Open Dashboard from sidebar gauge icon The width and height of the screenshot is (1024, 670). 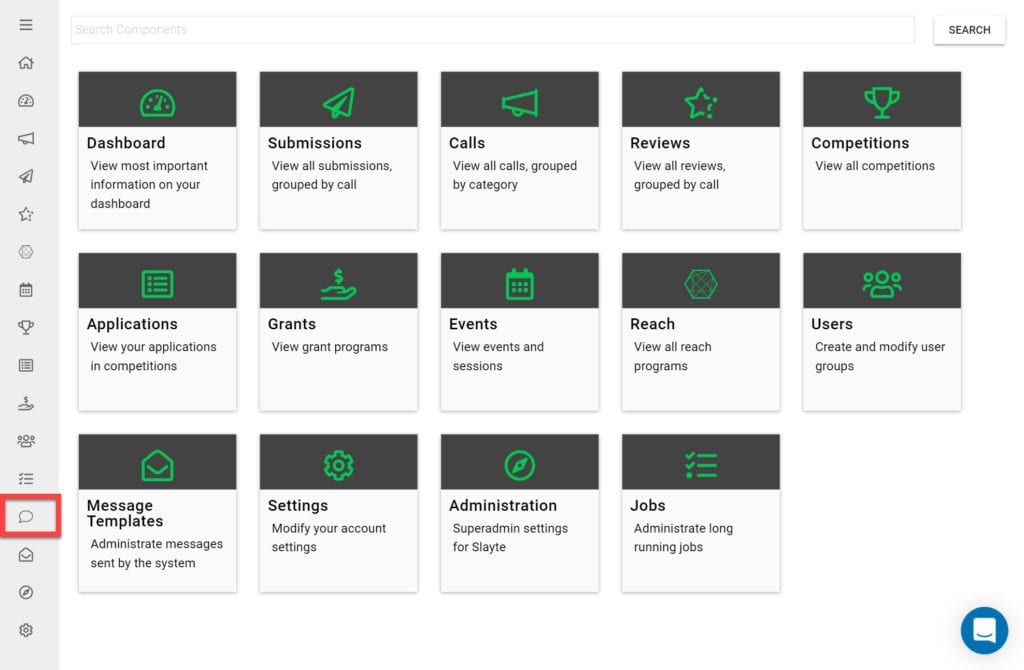pyautogui.click(x=26, y=101)
